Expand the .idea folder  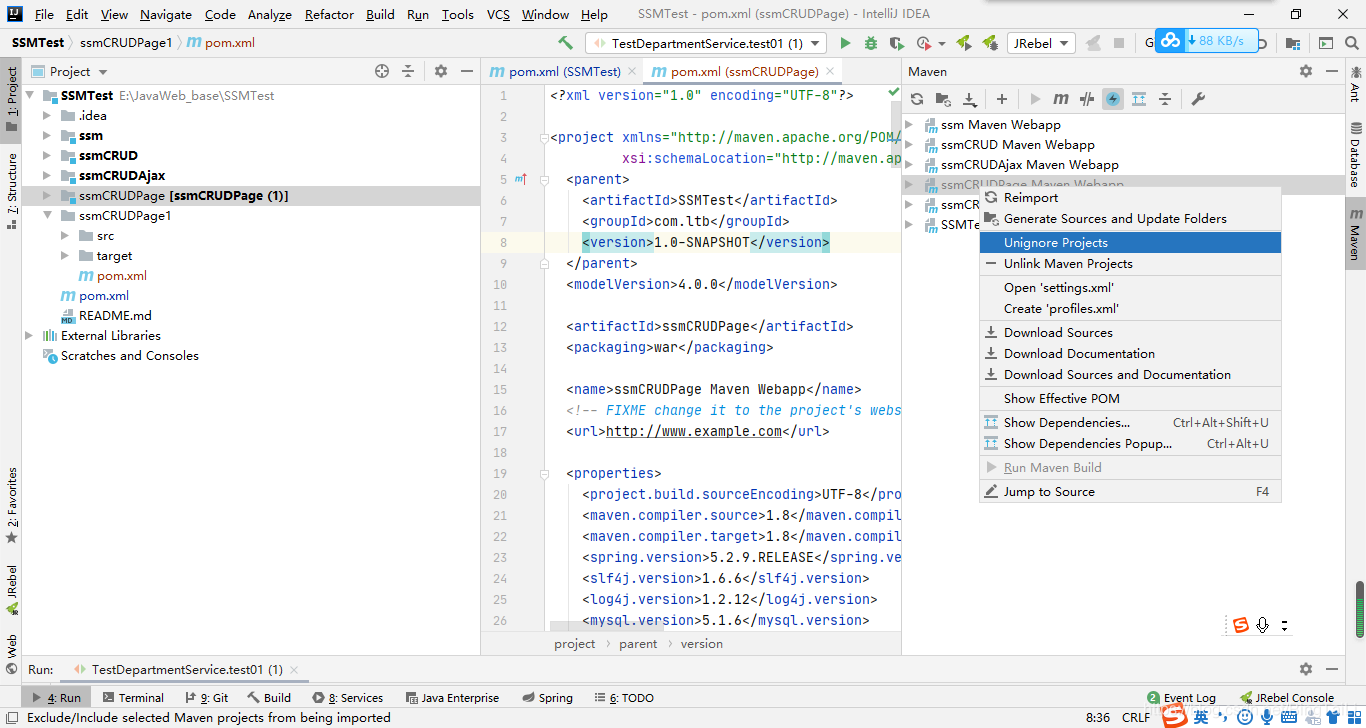(x=47, y=116)
